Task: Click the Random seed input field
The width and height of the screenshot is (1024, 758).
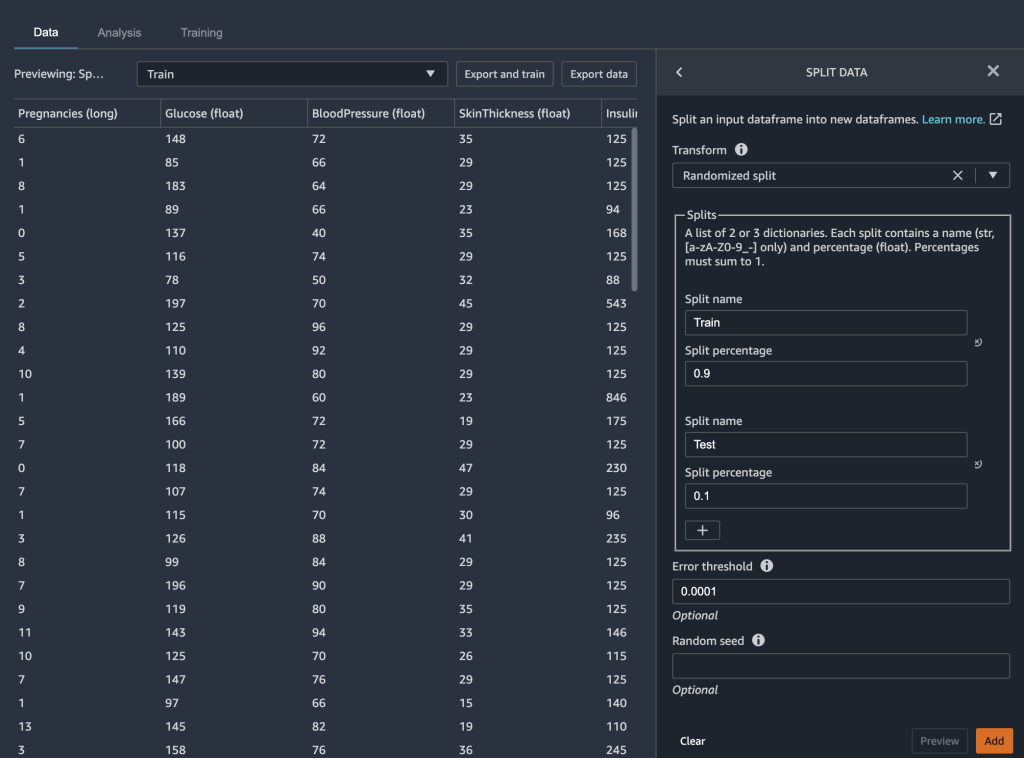Action: (840, 666)
